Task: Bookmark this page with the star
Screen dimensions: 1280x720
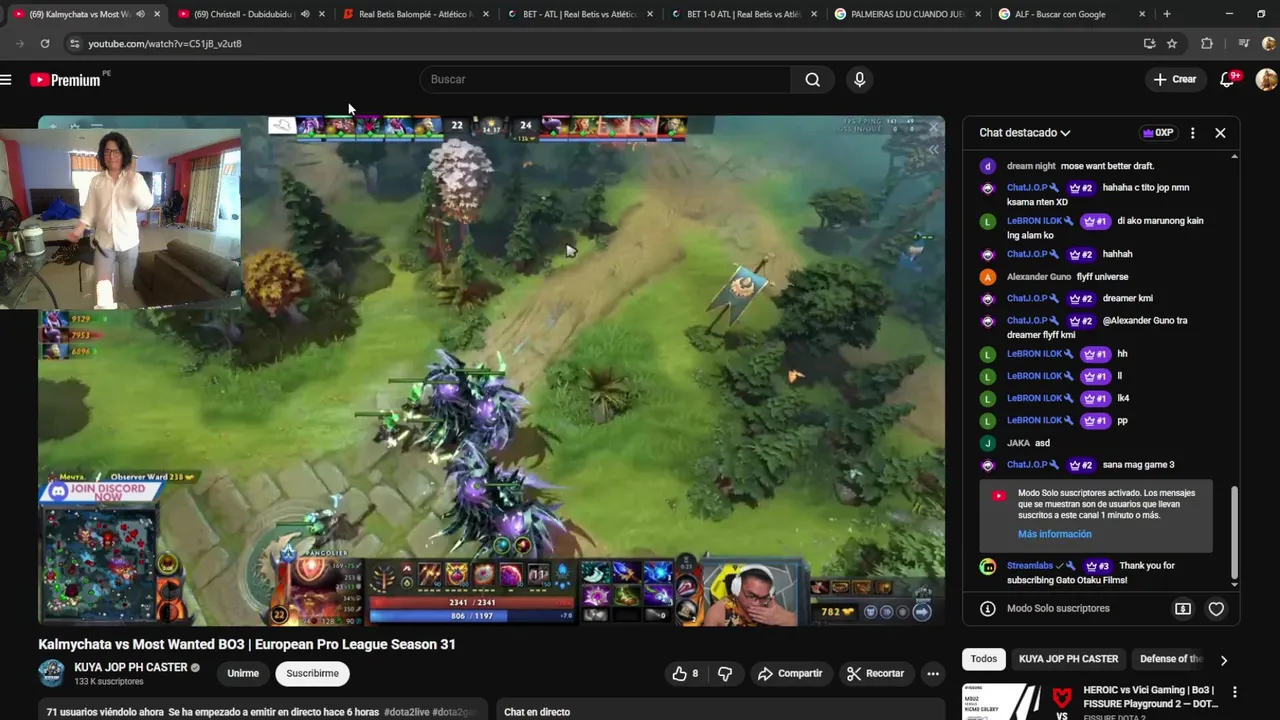Action: coord(1172,43)
